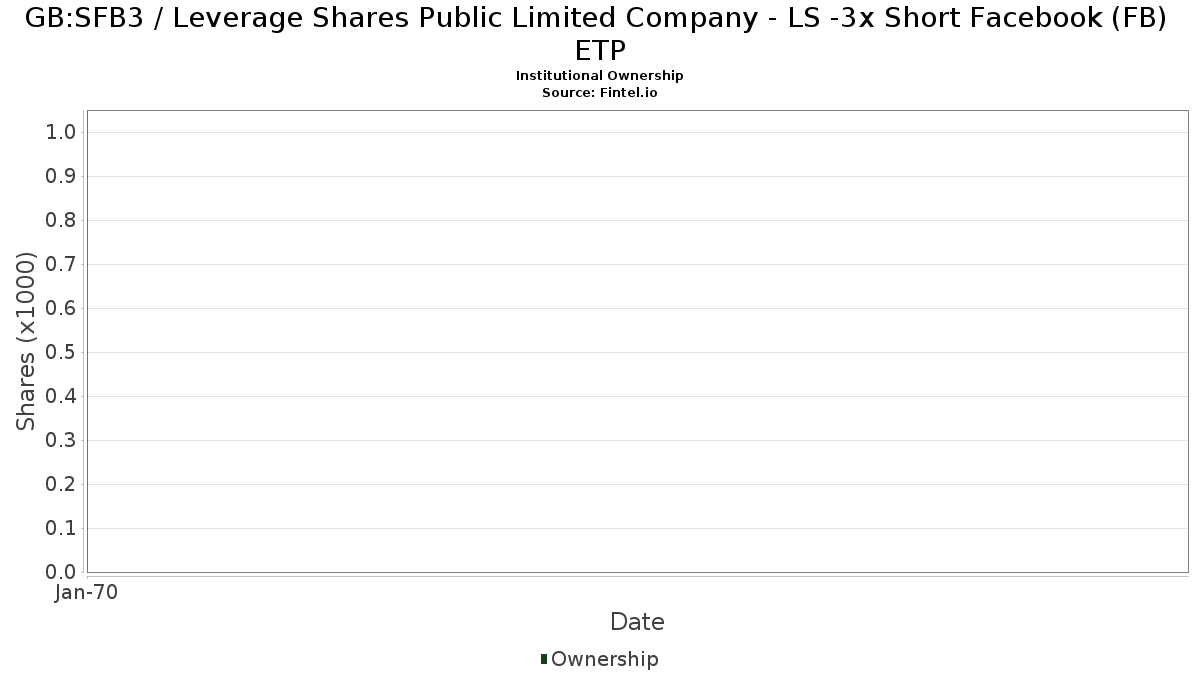Click the 1.0 y-axis tick label
1200x675 pixels.
tap(61, 133)
